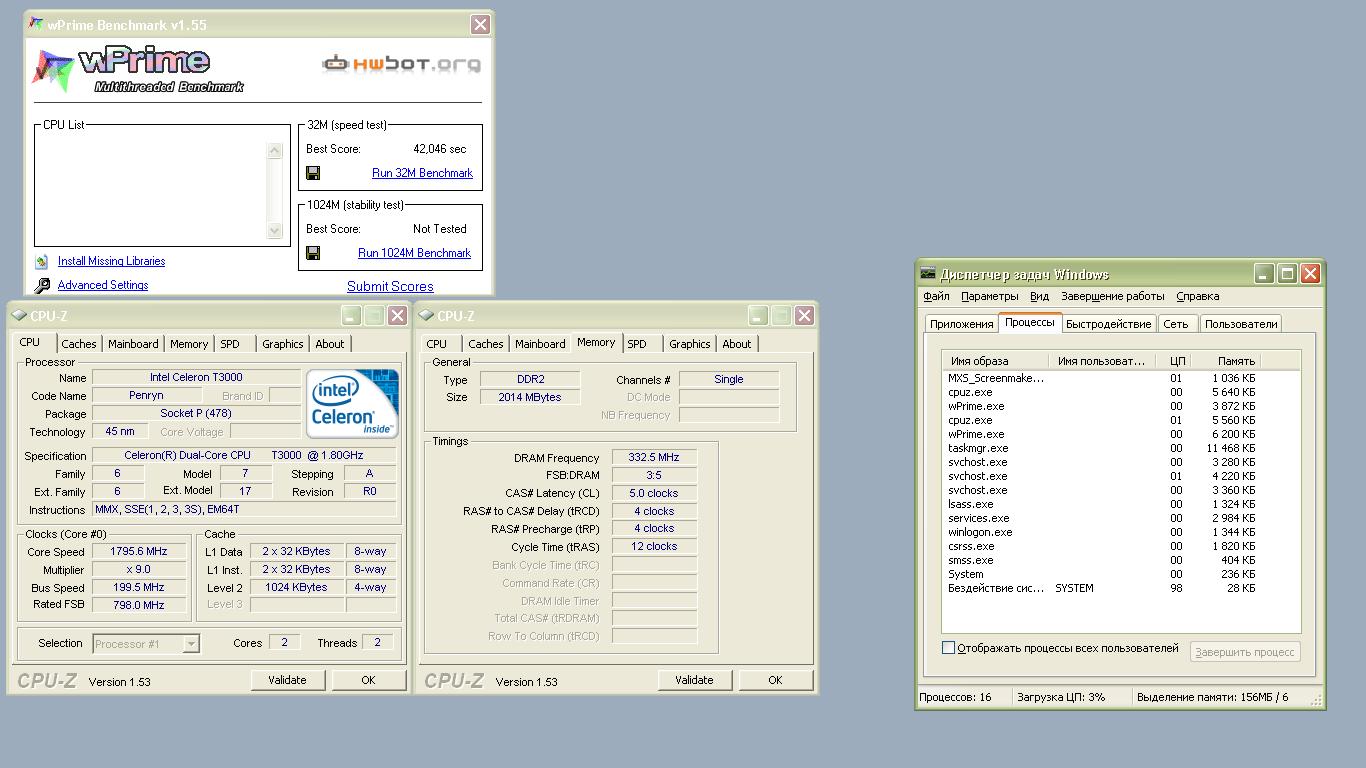Open the Файл menu in Task Manager

pos(936,296)
